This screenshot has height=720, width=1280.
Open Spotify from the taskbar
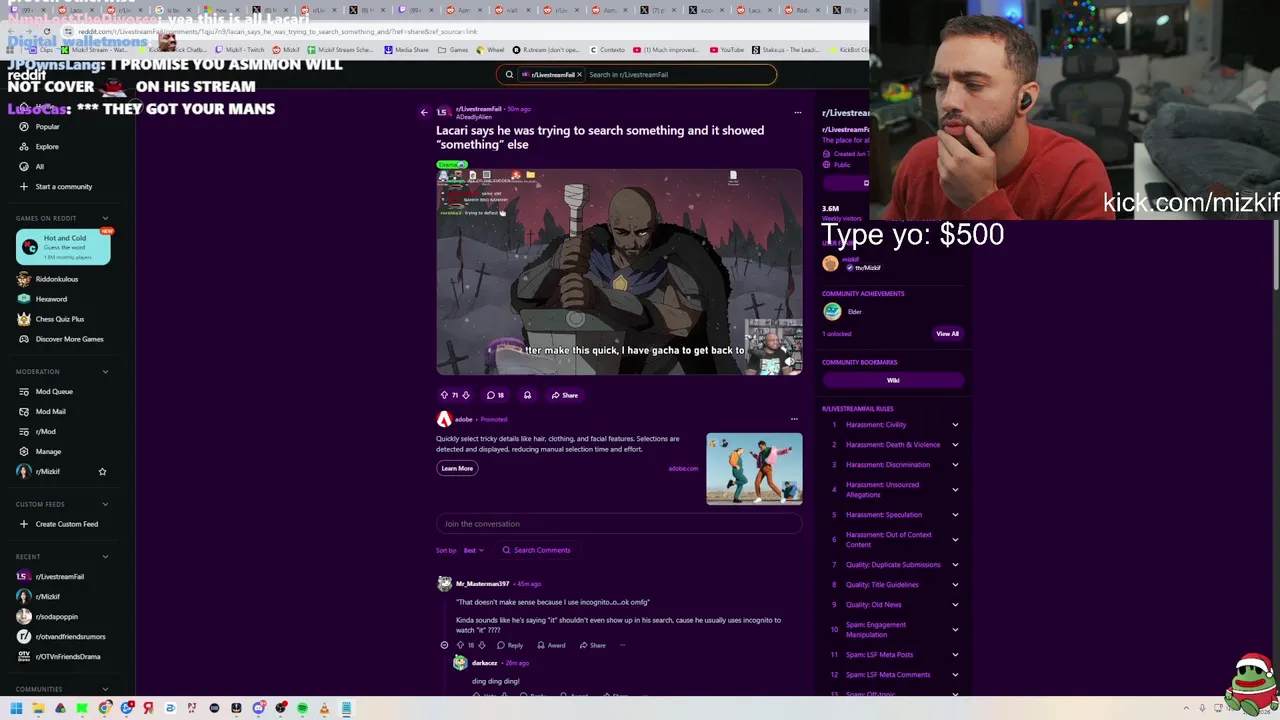[x=302, y=709]
